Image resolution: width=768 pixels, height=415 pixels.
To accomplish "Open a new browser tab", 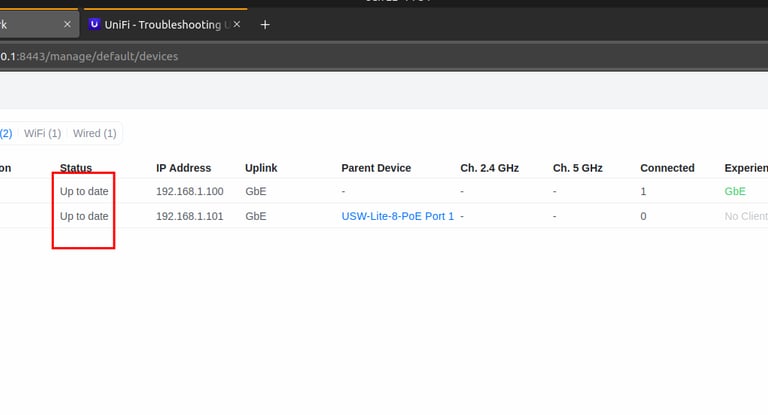I will point(265,24).
